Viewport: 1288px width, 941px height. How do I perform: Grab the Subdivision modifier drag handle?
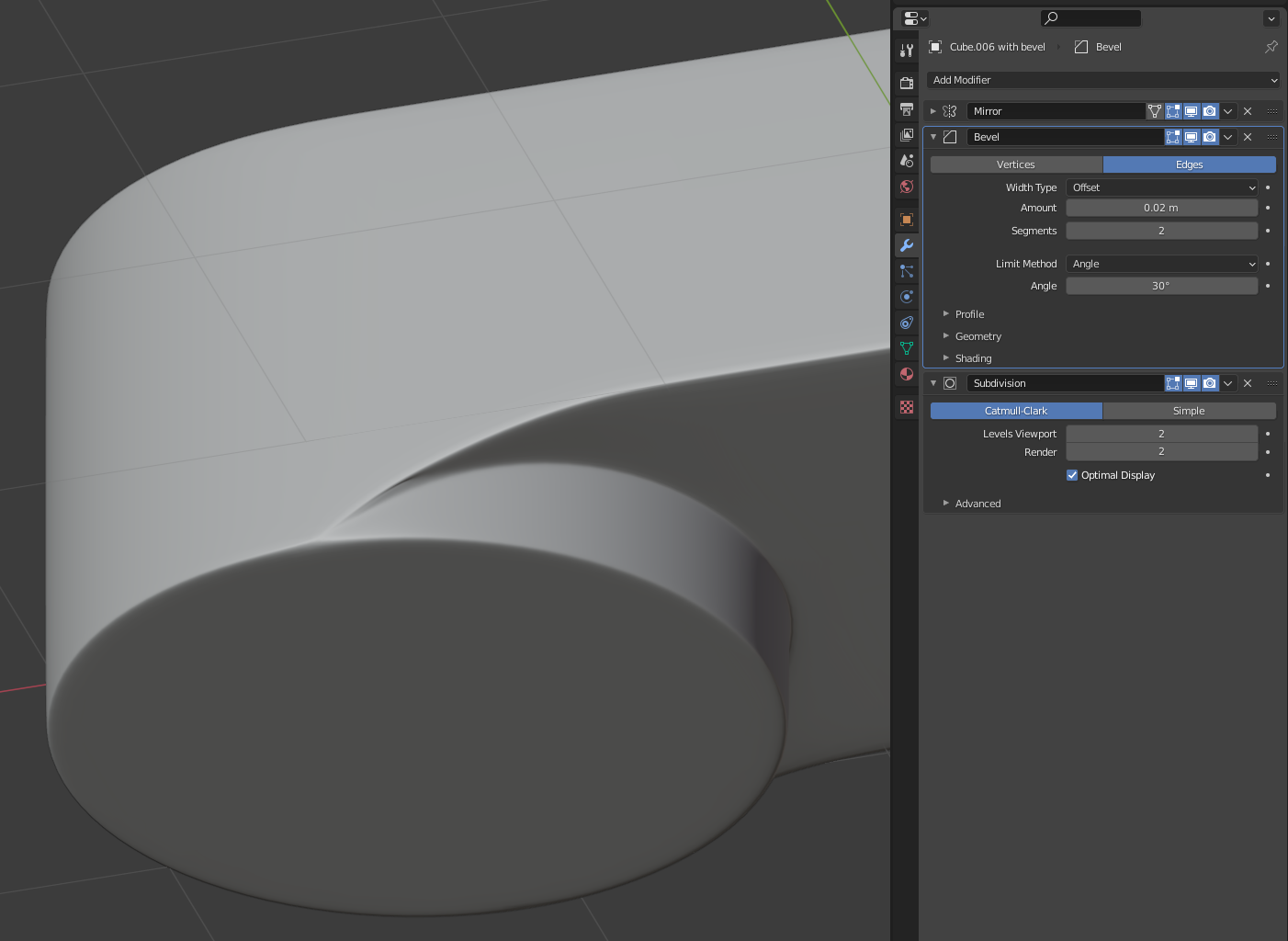click(1272, 383)
